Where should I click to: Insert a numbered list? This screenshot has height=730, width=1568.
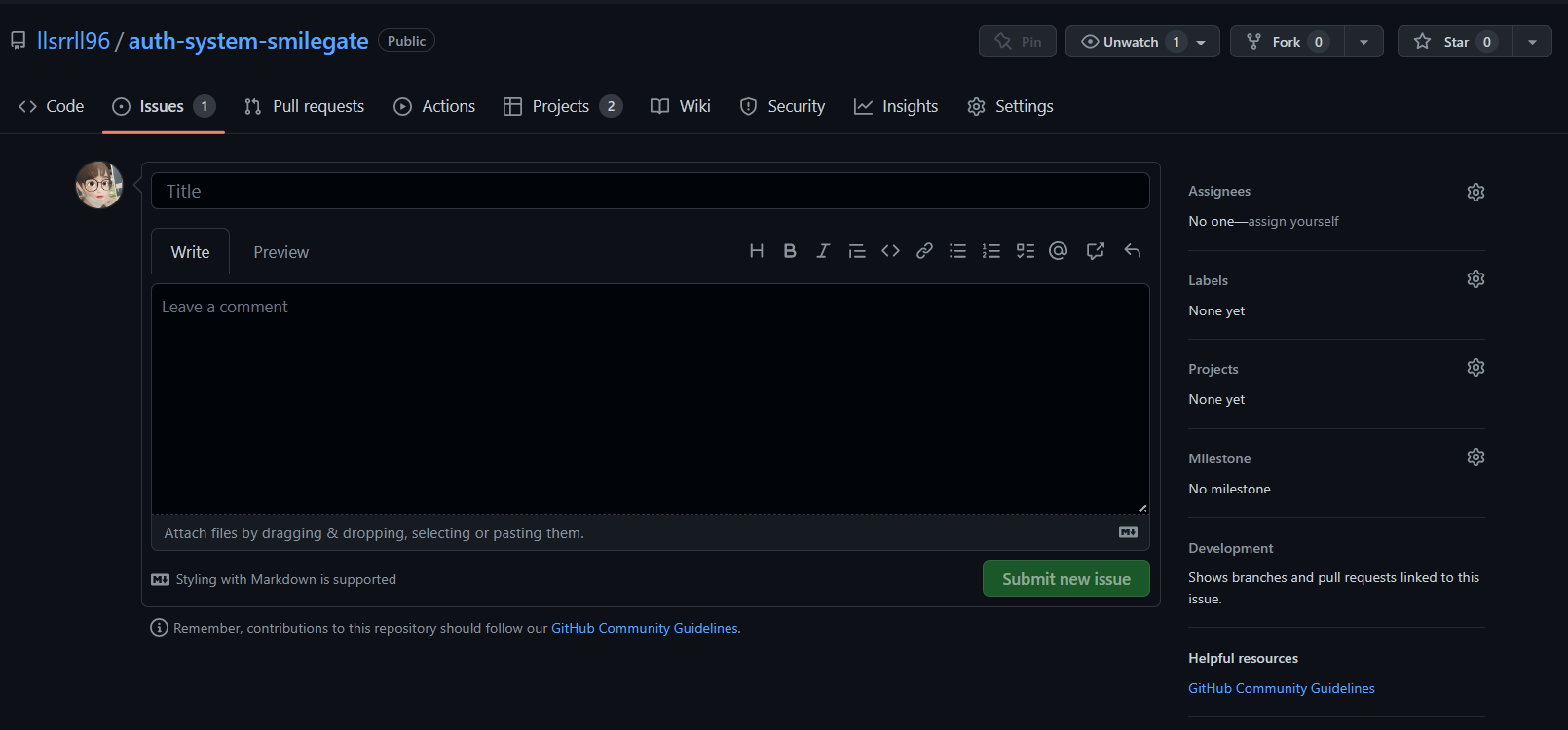click(x=991, y=251)
